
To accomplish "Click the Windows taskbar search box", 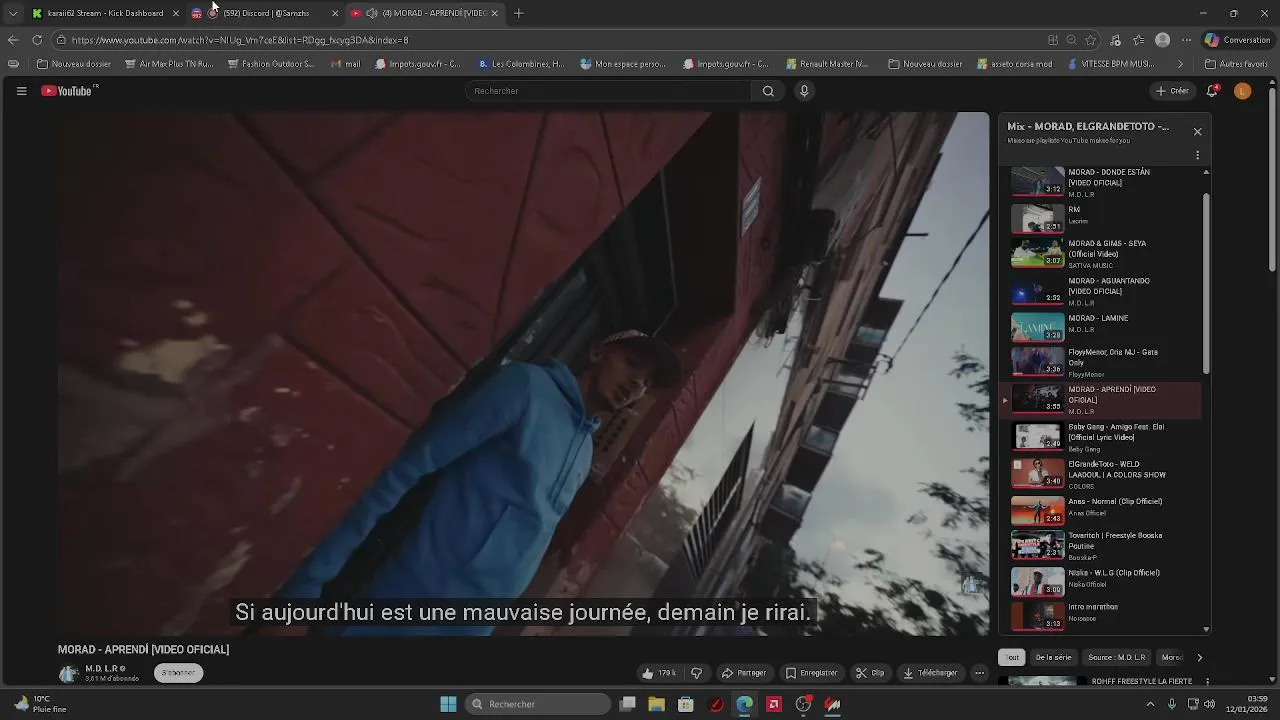I will pyautogui.click(x=539, y=704).
